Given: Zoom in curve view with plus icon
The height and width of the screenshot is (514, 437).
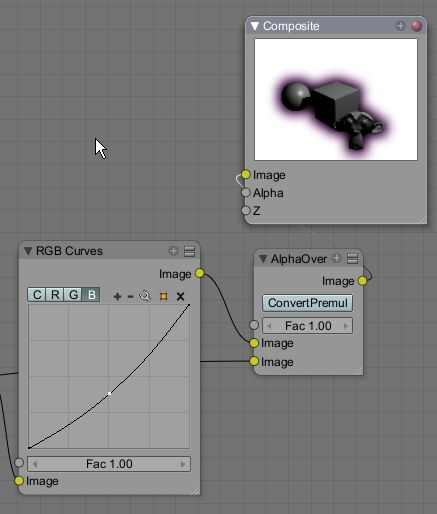Looking at the screenshot, I should pyautogui.click(x=117, y=296).
